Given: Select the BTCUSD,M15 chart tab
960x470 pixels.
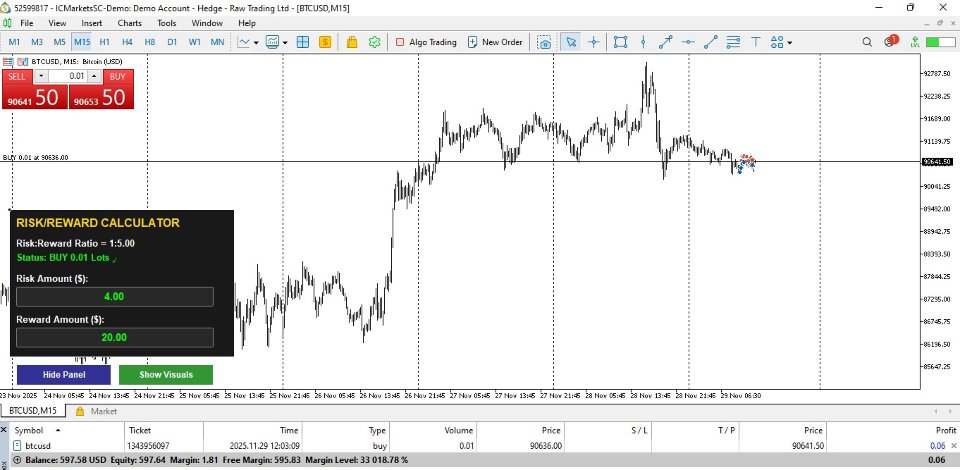Looking at the screenshot, I should pyautogui.click(x=32, y=411).
